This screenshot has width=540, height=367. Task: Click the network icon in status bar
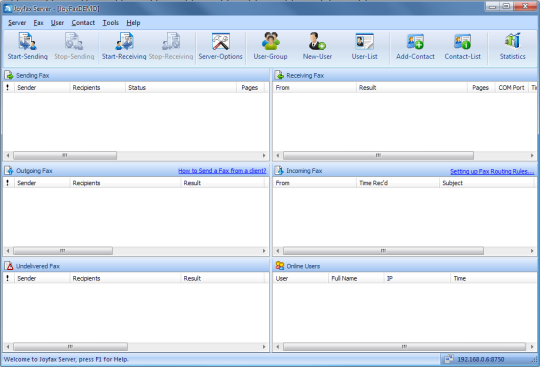pyautogui.click(x=448, y=359)
